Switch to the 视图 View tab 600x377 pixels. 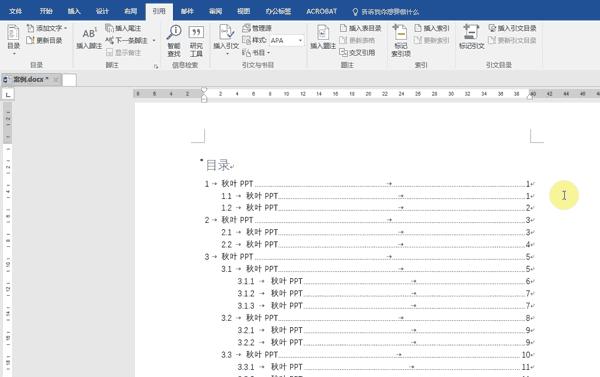click(243, 11)
